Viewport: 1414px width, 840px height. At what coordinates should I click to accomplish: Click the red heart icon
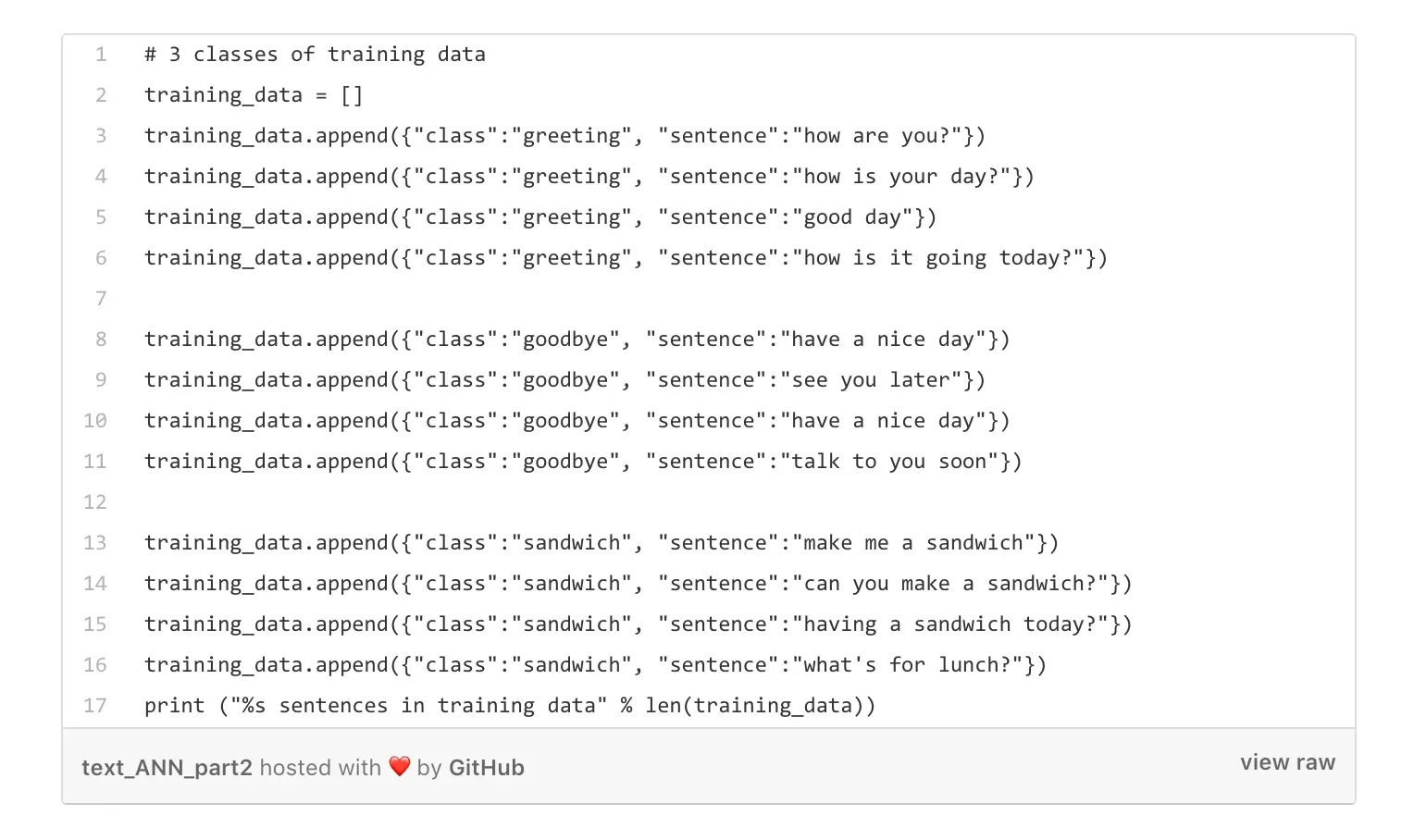pyautogui.click(x=399, y=767)
